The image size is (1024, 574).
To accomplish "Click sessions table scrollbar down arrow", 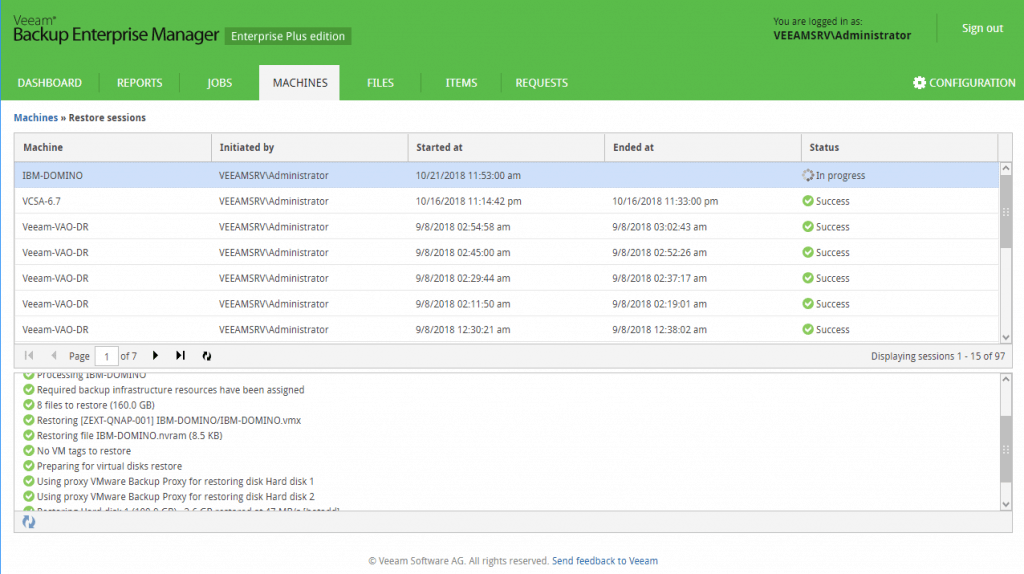I will click(1006, 337).
